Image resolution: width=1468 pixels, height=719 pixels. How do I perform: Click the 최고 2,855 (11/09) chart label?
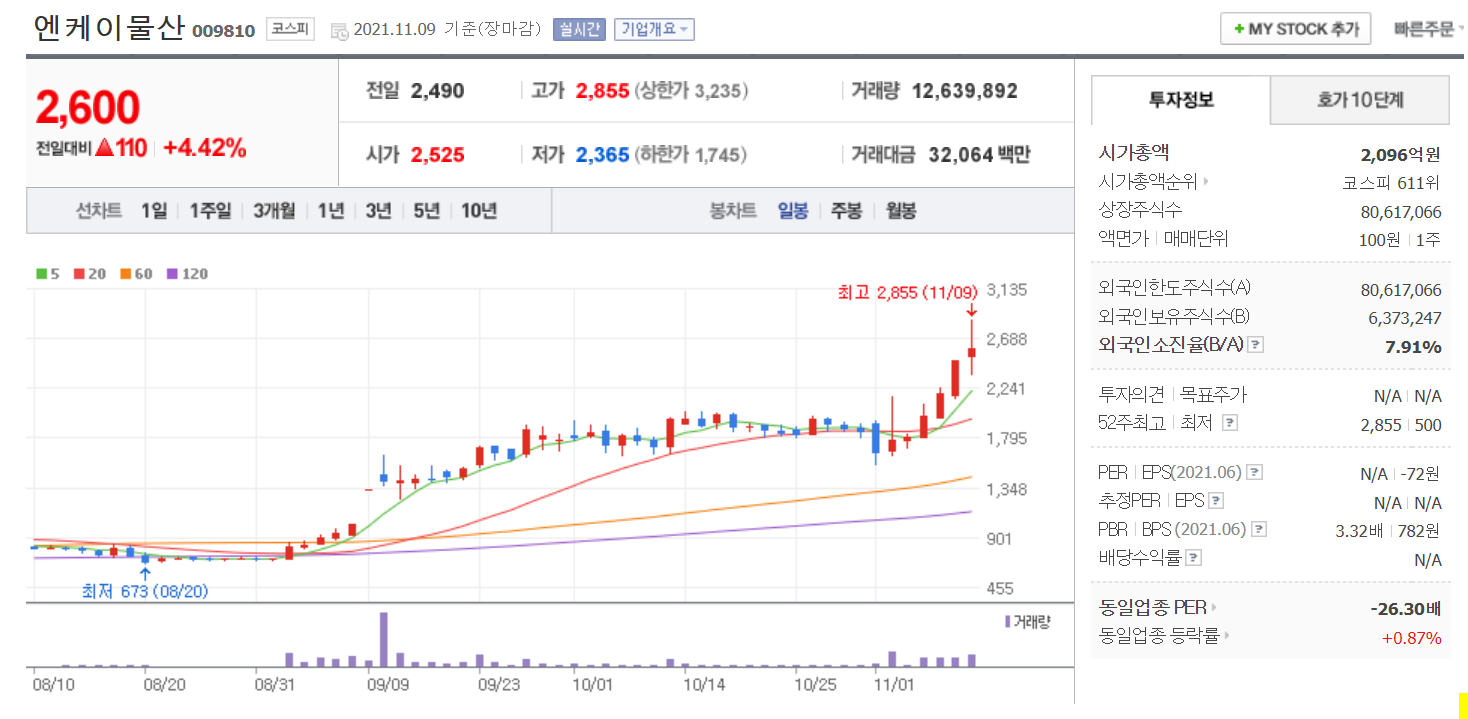[906, 293]
